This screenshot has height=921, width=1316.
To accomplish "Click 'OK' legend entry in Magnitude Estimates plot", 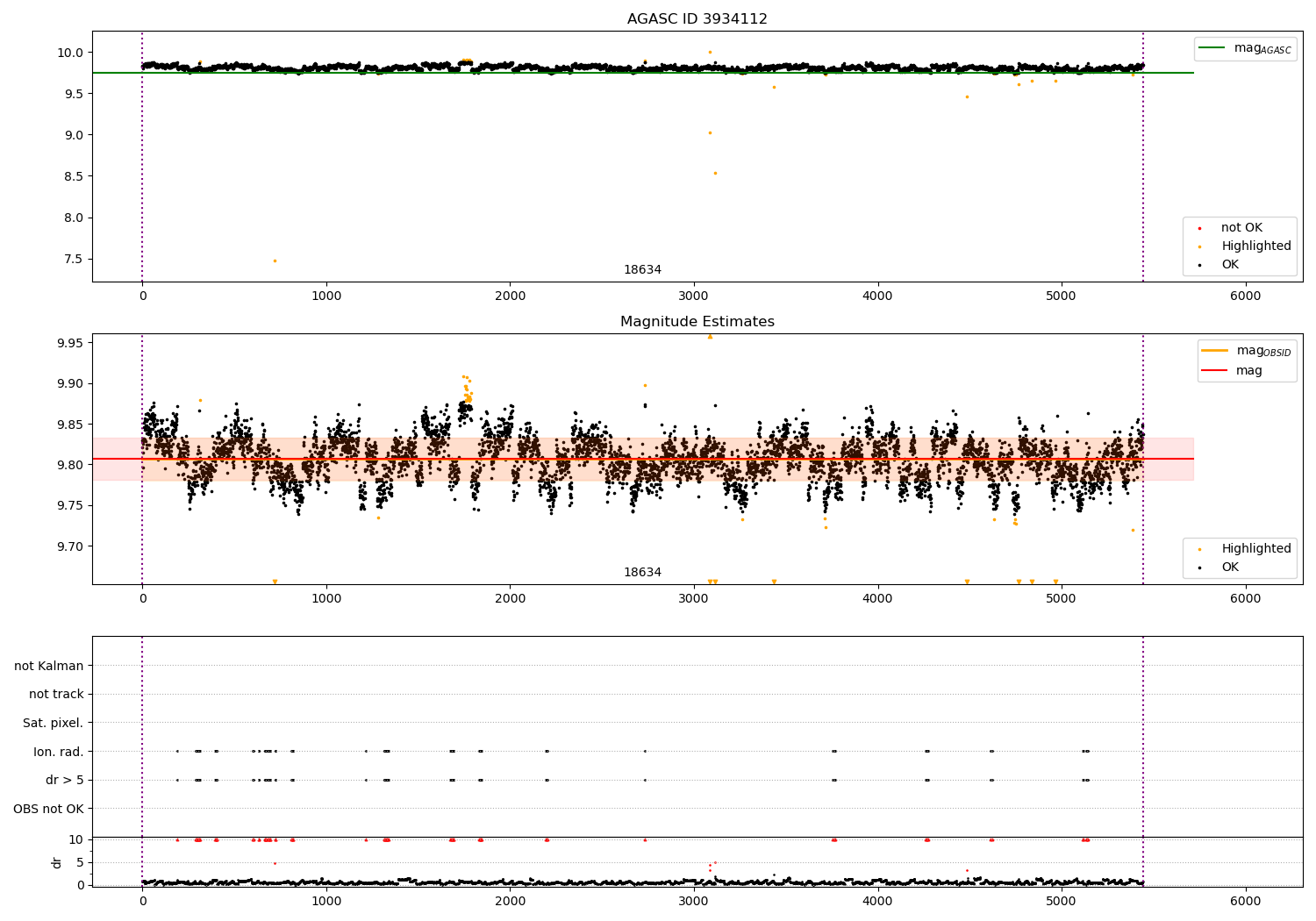I will pyautogui.click(x=1230, y=568).
